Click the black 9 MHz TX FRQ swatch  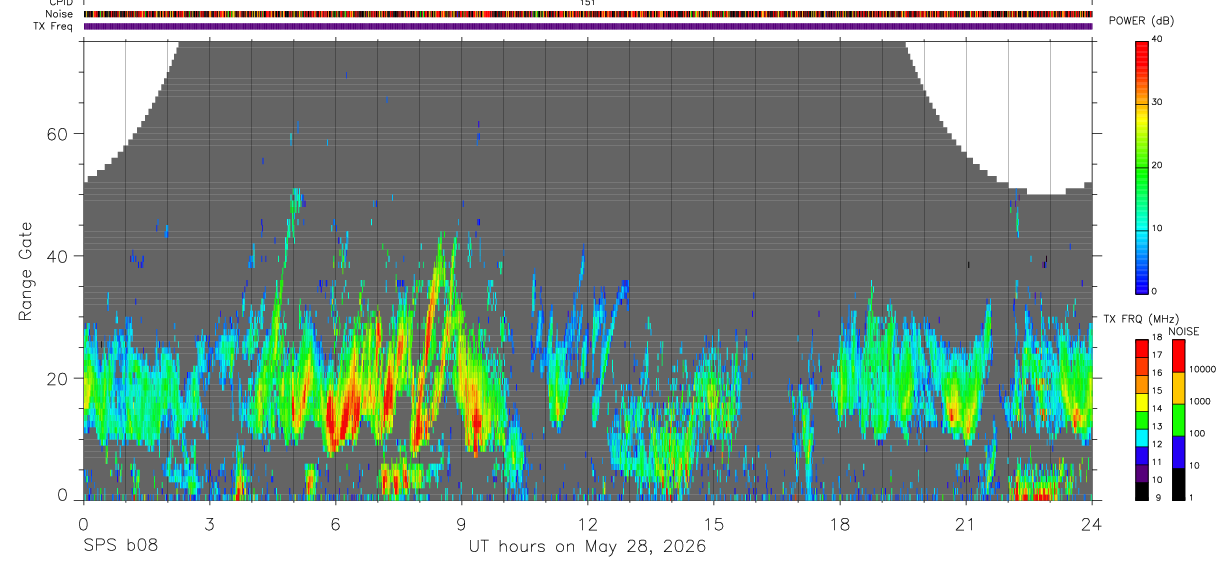(x=1142, y=492)
